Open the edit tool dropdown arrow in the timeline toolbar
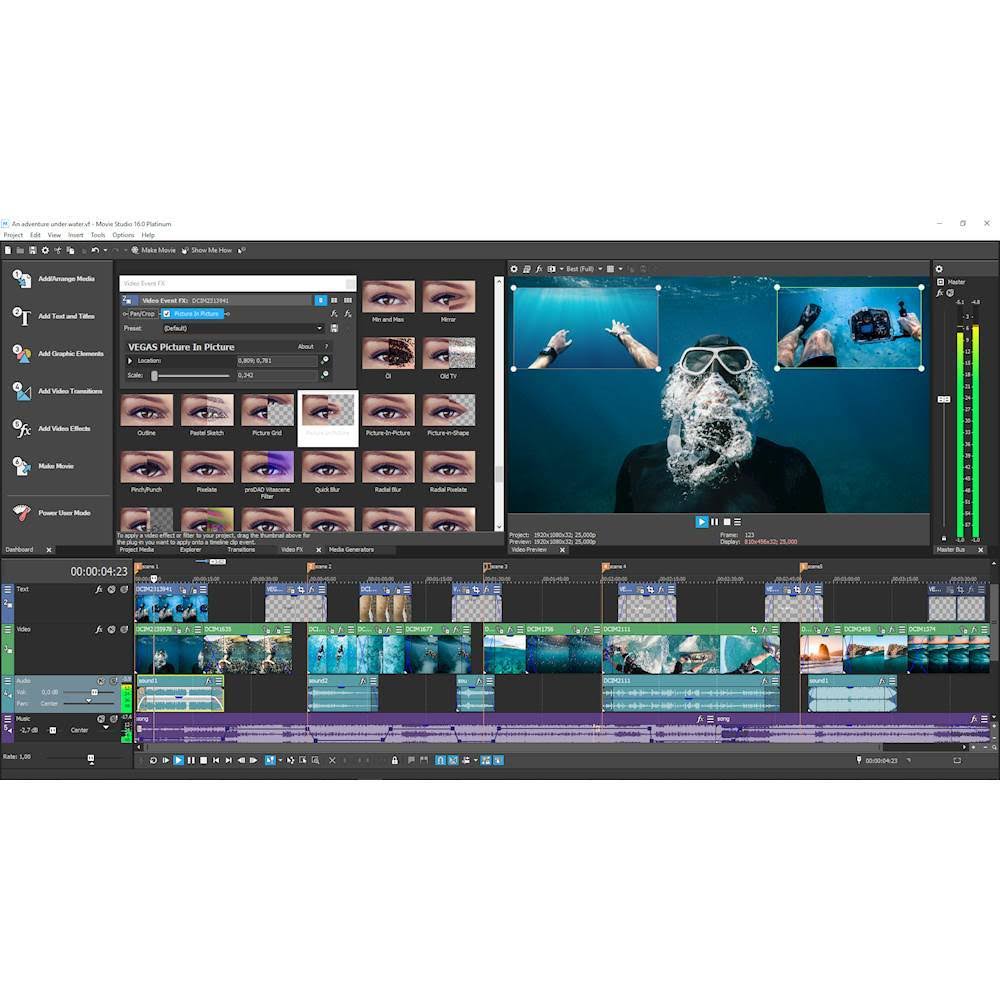Image resolution: width=1000 pixels, height=1000 pixels. tap(281, 760)
